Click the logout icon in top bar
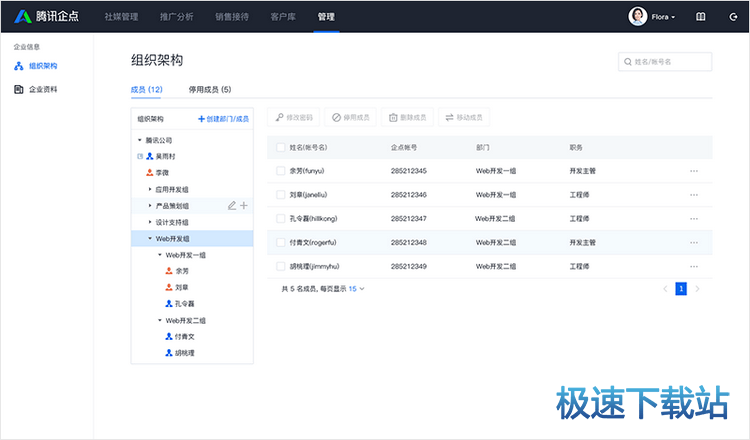750x440 pixels. coord(732,17)
